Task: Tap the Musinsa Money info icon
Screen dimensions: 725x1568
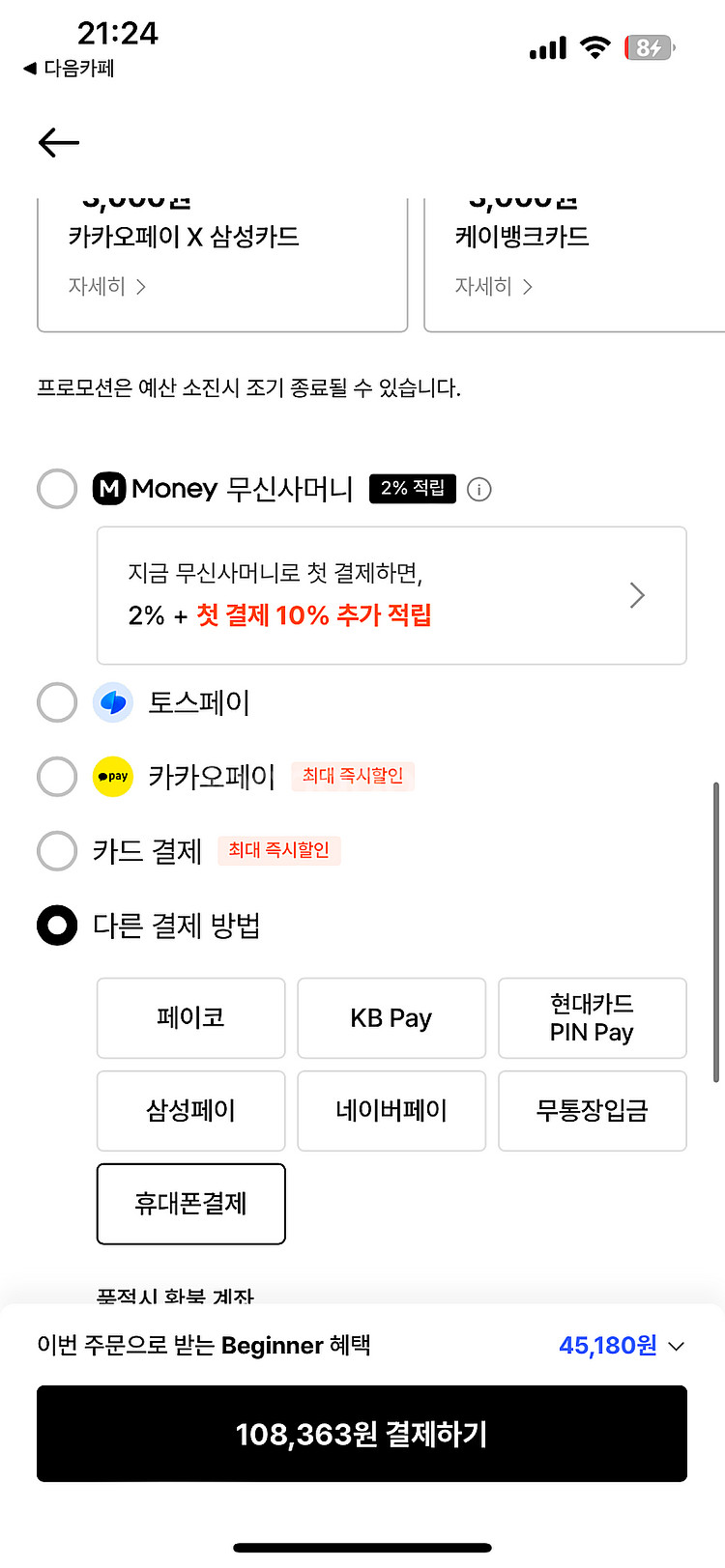Action: (478, 490)
